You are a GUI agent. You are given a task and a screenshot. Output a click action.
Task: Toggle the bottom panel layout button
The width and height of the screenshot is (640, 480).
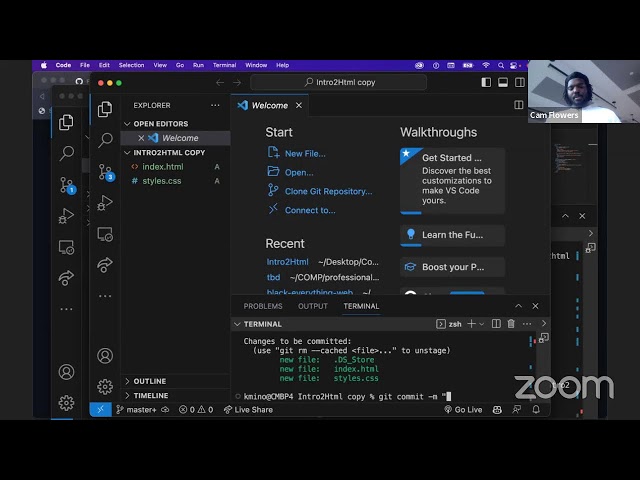coord(503,82)
